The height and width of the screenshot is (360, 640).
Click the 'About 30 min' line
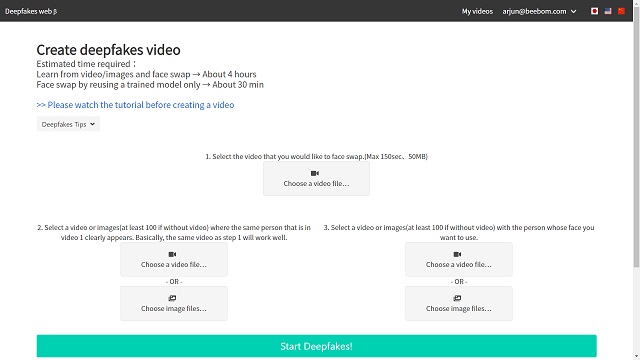(x=150, y=85)
